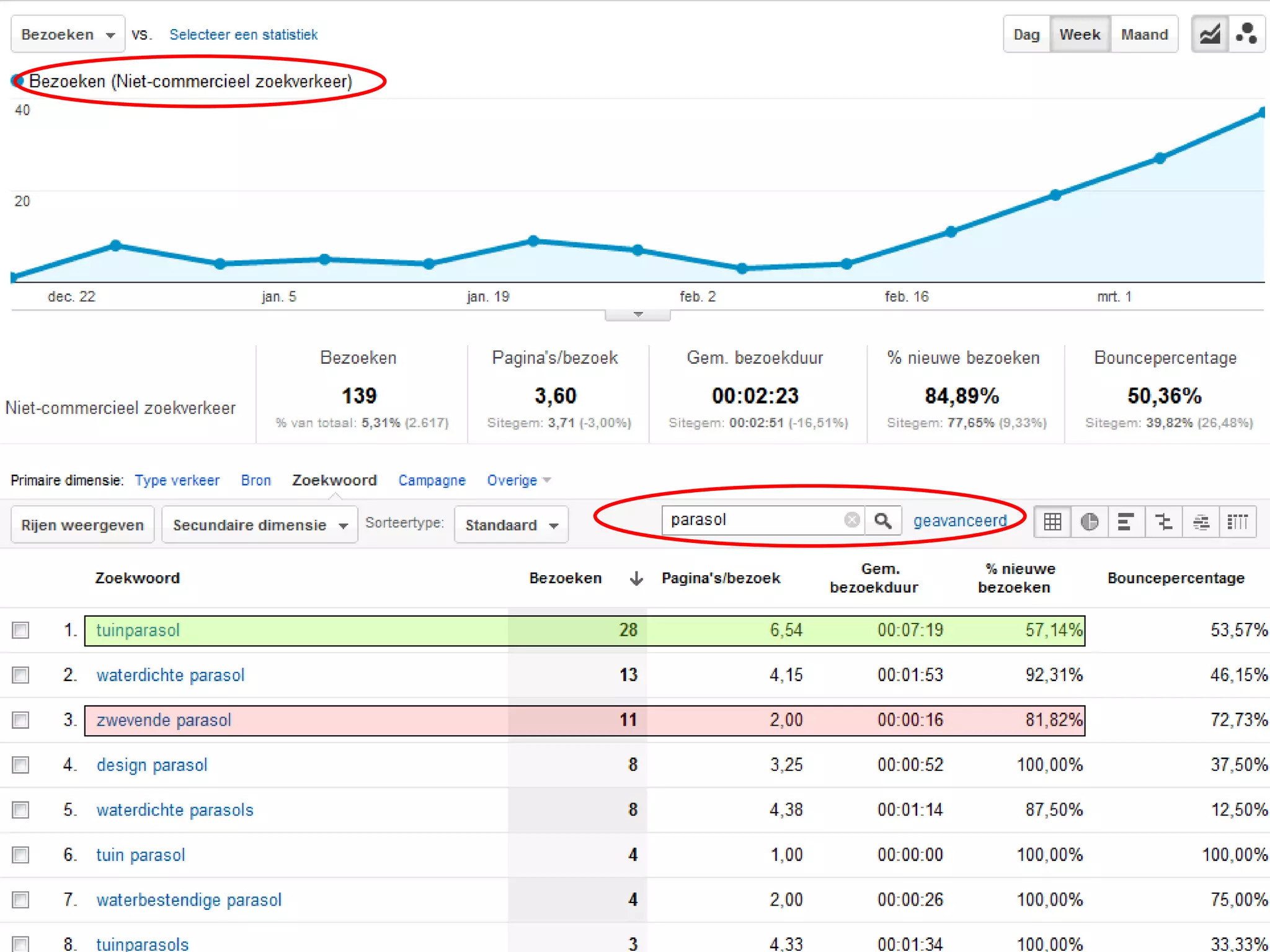Choose Campagne as primary dimension
Screen dimensions: 1270x952
[432, 480]
